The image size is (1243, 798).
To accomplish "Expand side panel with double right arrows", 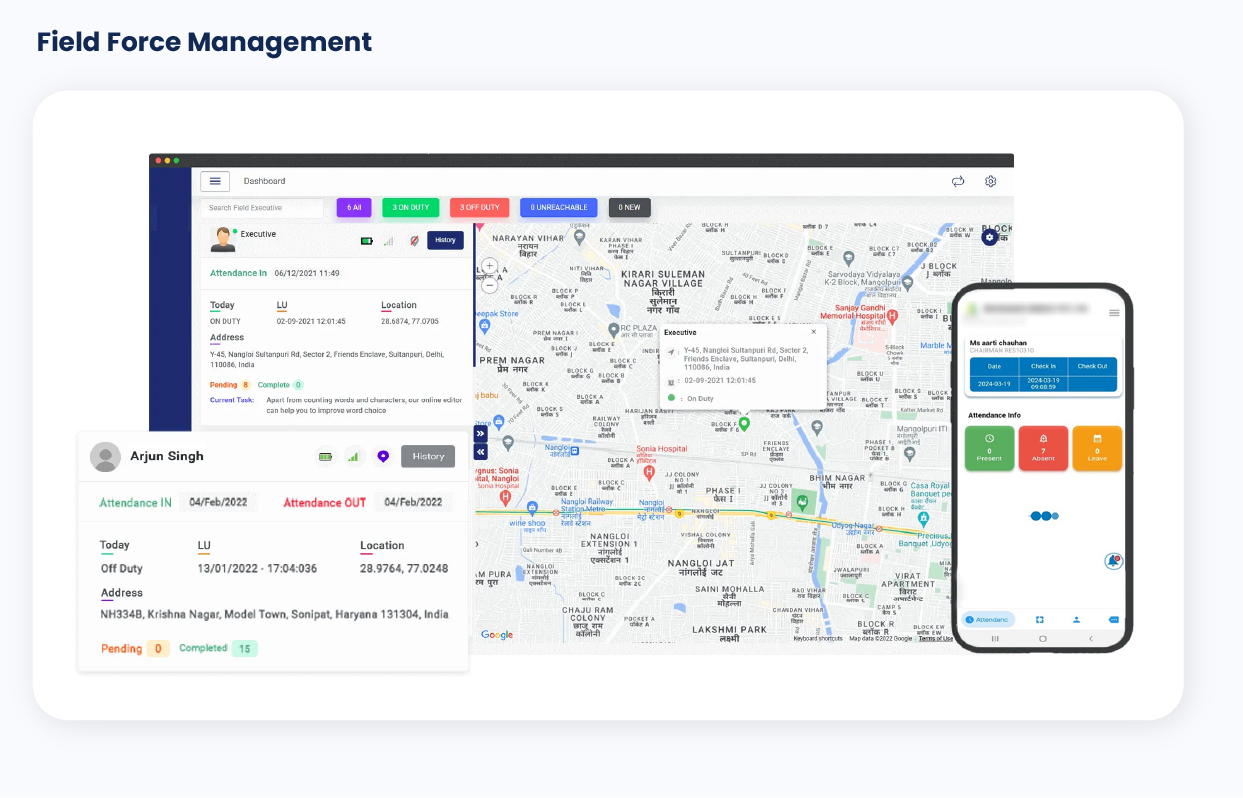I will point(480,434).
